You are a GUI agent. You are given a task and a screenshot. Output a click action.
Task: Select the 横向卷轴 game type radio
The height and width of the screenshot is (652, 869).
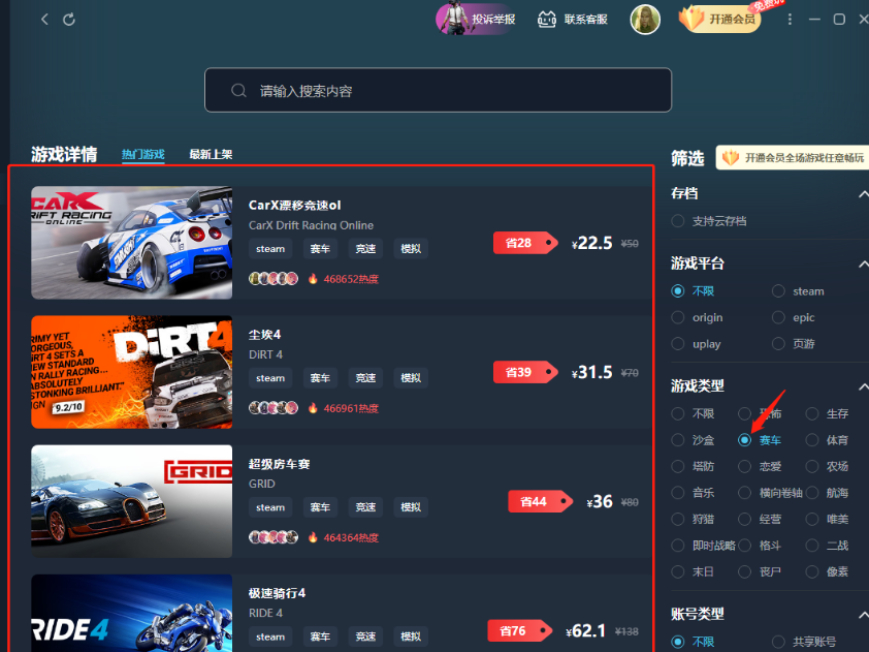pyautogui.click(x=744, y=492)
